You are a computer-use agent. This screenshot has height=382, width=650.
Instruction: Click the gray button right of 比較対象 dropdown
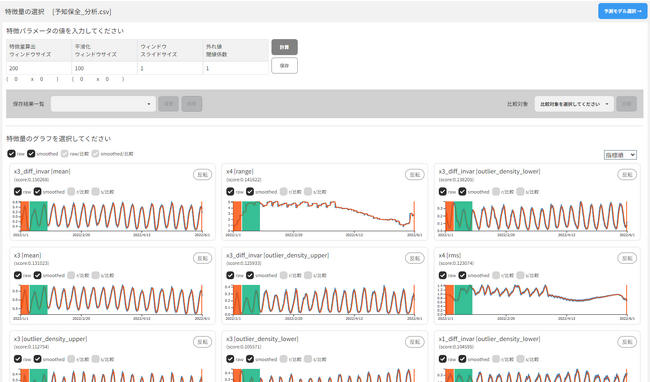(x=626, y=104)
